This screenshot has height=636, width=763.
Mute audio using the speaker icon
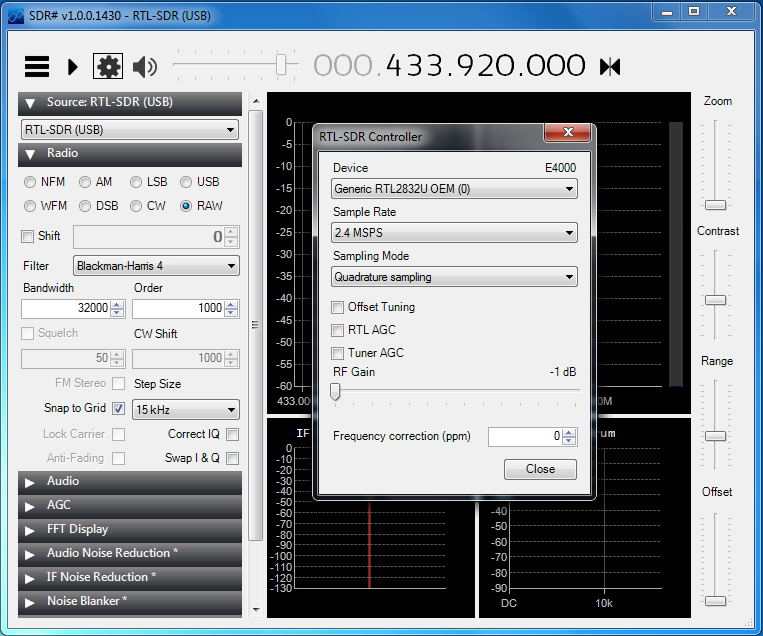[x=145, y=67]
